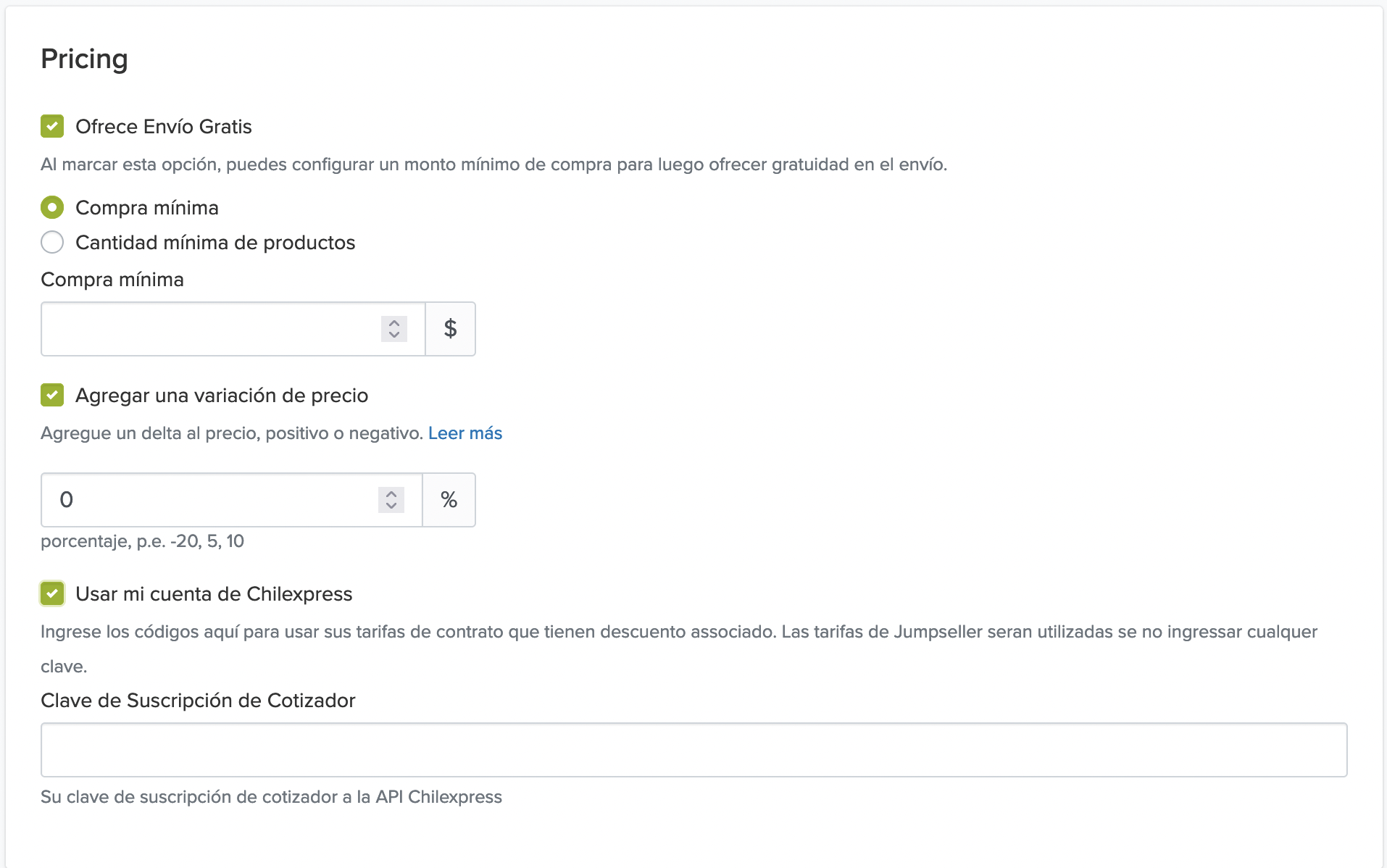Click the Compra mínima amount input field

pyautogui.click(x=210, y=329)
